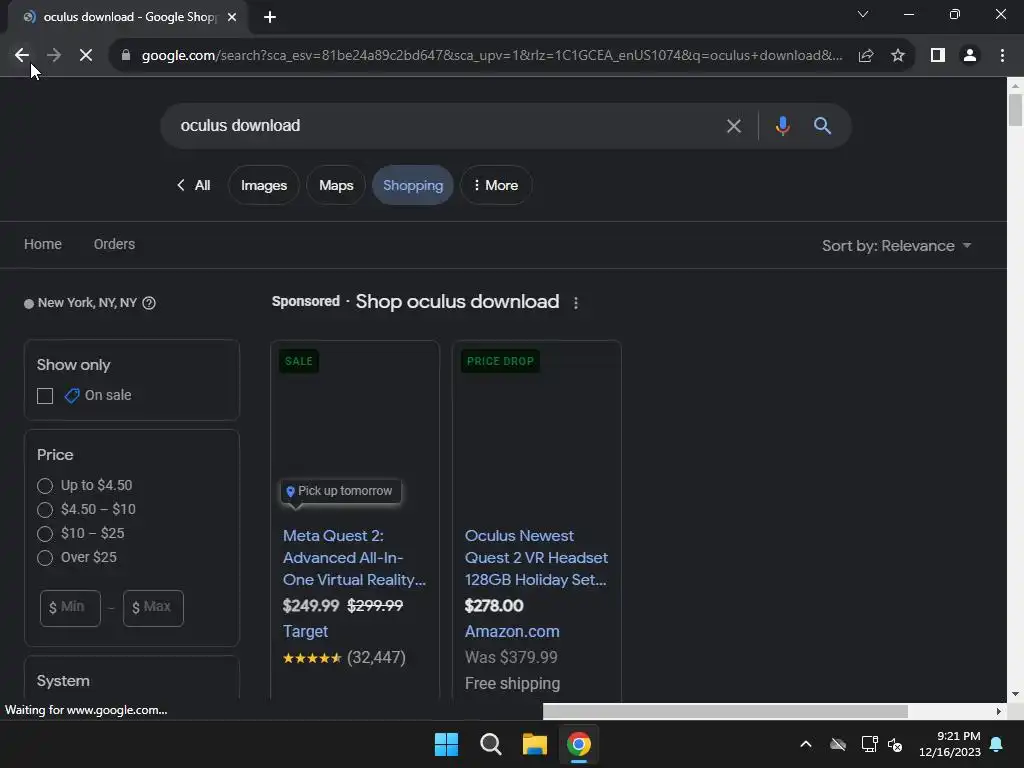Click the muted volume icon in tray
The height and width of the screenshot is (768, 1024).
[x=895, y=744]
